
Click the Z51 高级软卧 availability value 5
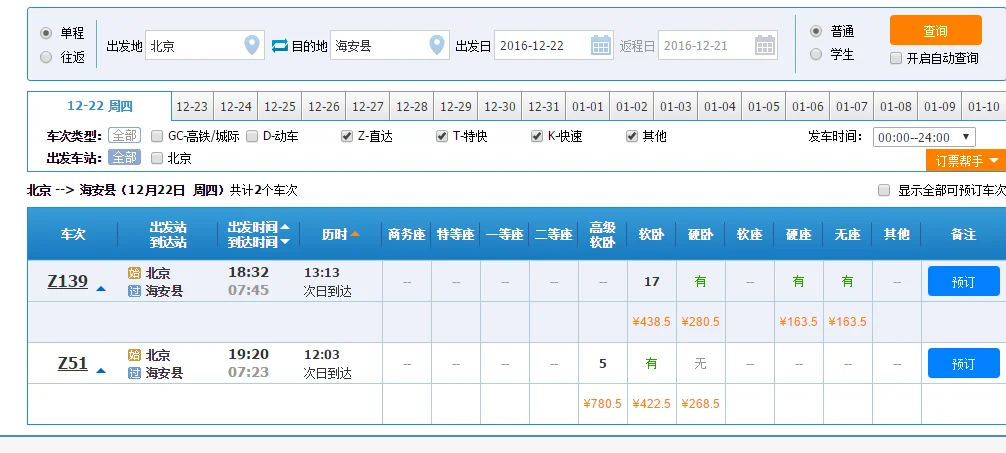click(x=602, y=363)
